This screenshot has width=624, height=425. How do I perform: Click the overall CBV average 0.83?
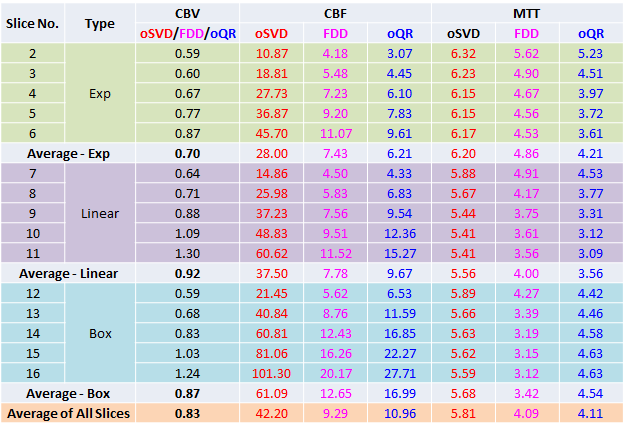[x=187, y=412]
